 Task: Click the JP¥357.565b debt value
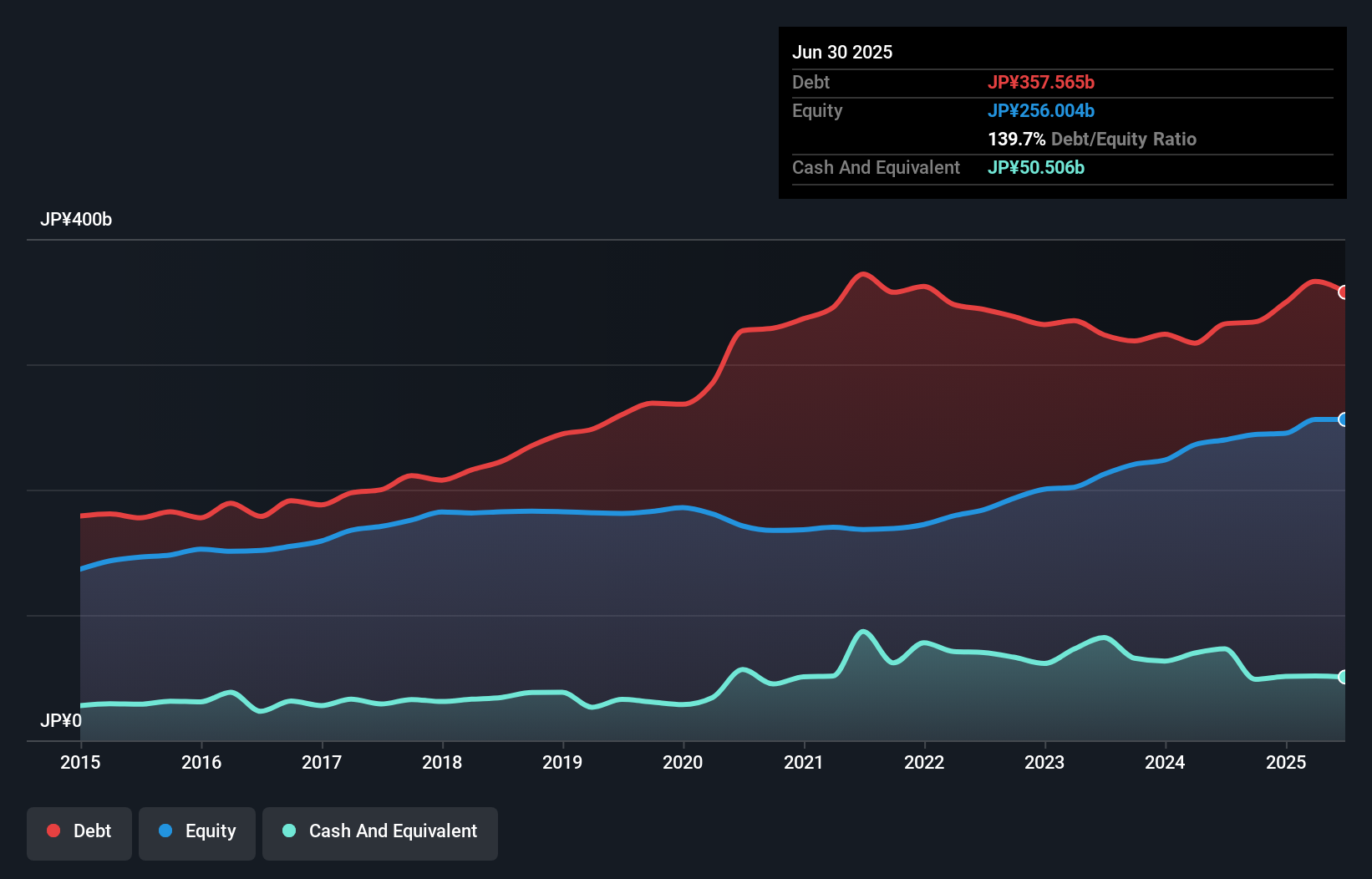click(1041, 82)
